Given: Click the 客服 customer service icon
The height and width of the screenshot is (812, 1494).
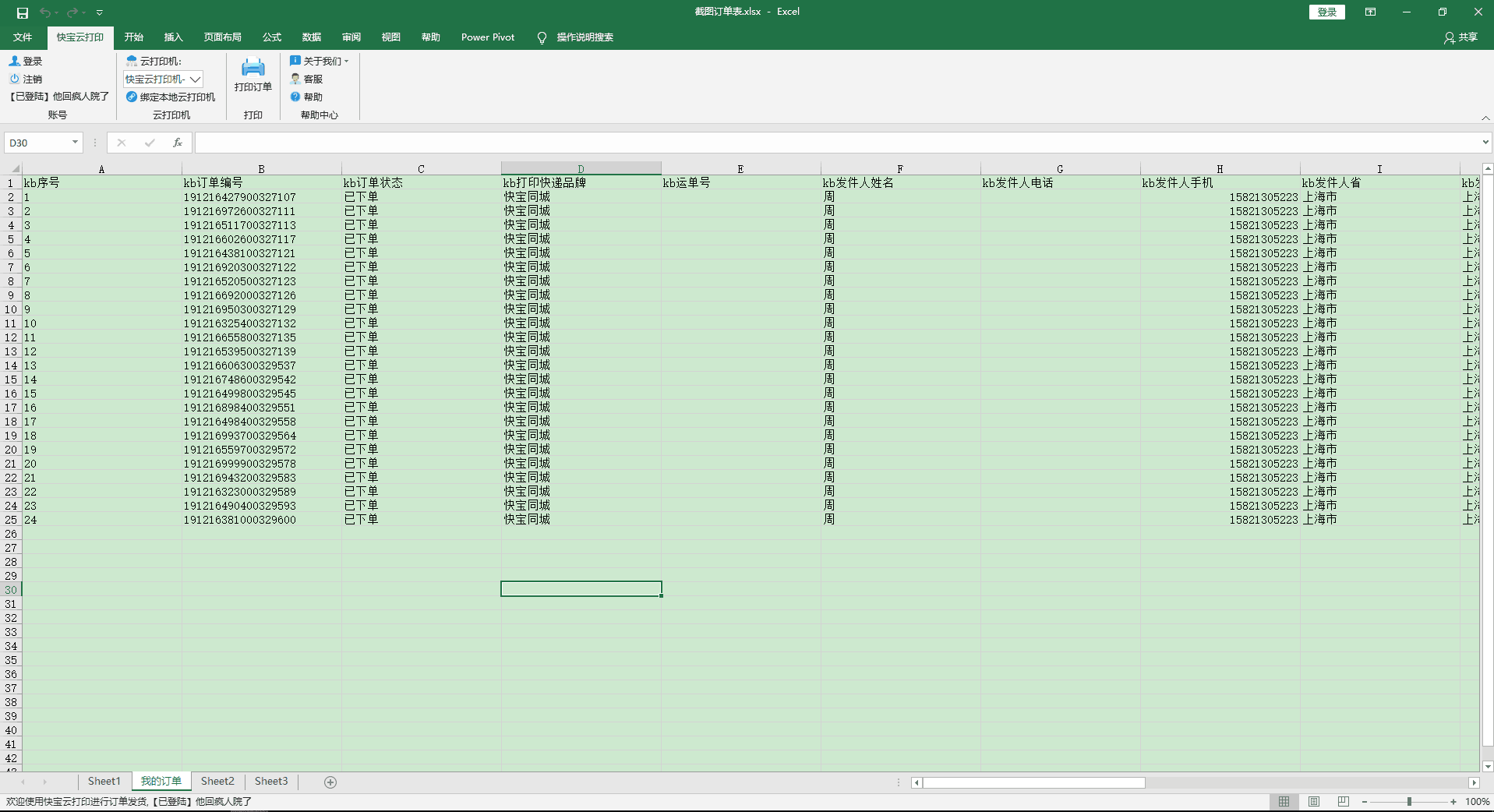Looking at the screenshot, I should [295, 79].
